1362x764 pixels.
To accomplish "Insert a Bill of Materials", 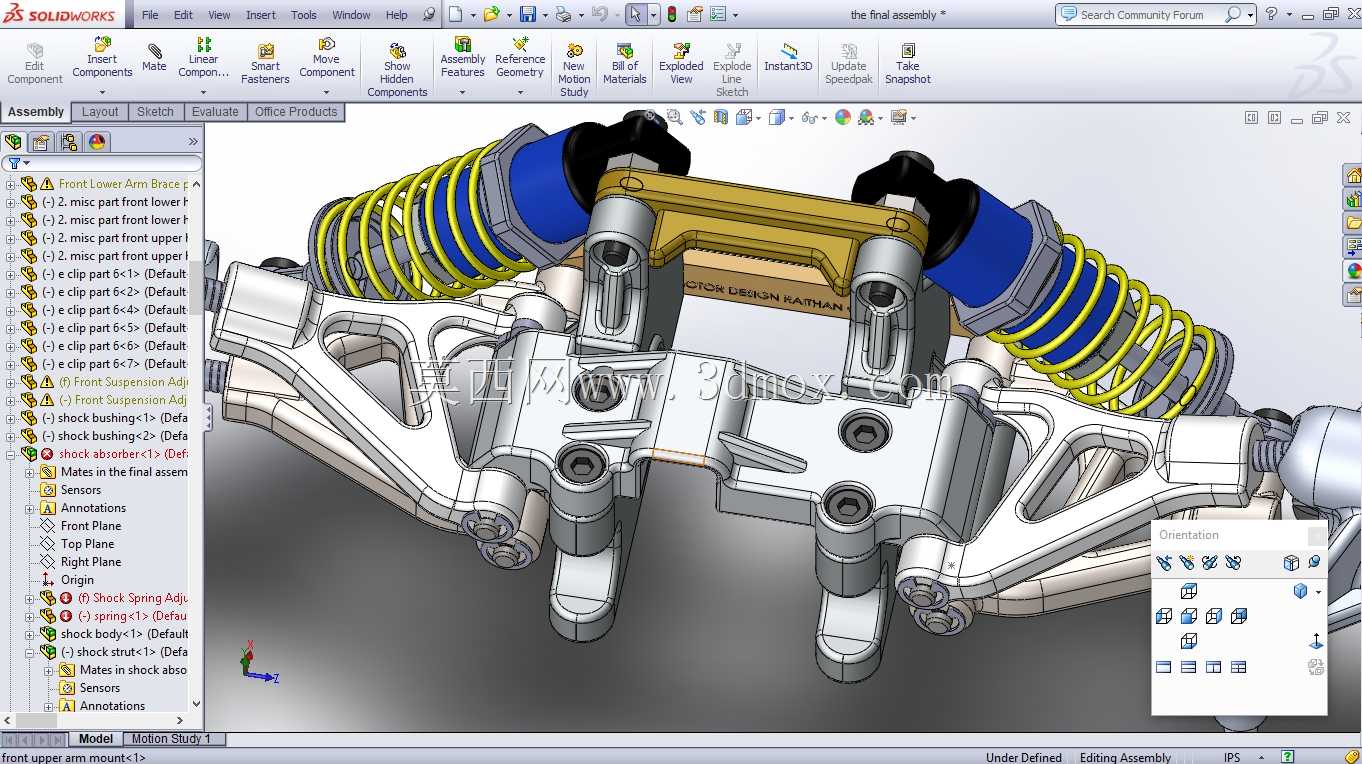I will (x=624, y=64).
